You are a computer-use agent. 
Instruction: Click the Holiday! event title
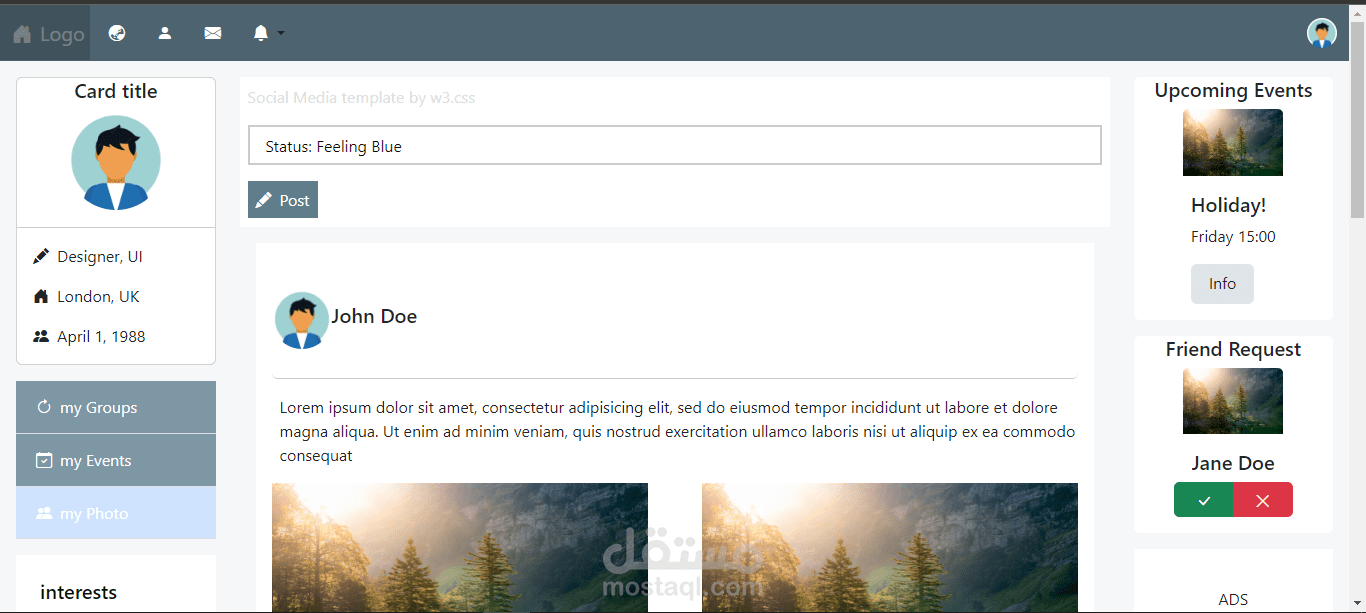[x=1228, y=205]
